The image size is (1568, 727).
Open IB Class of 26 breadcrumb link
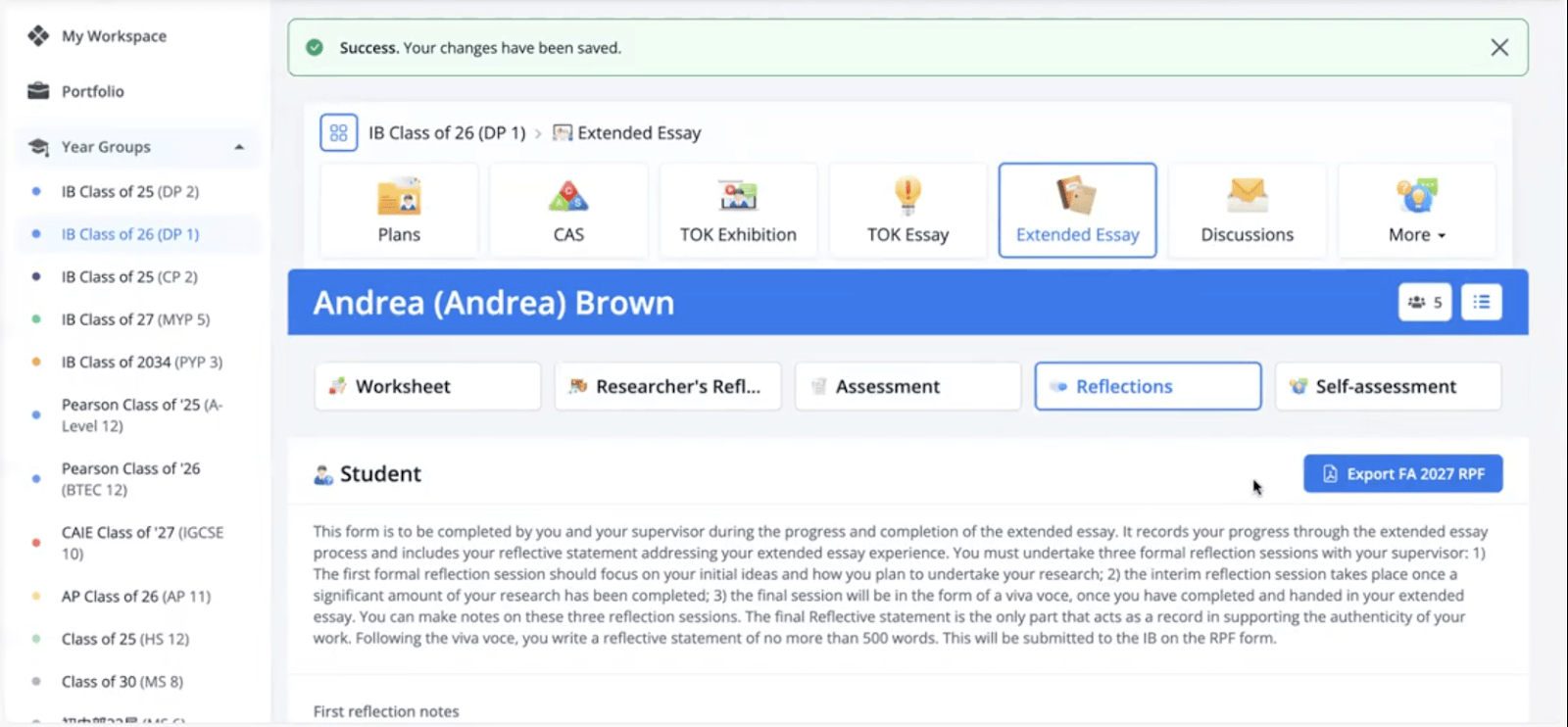pos(447,133)
